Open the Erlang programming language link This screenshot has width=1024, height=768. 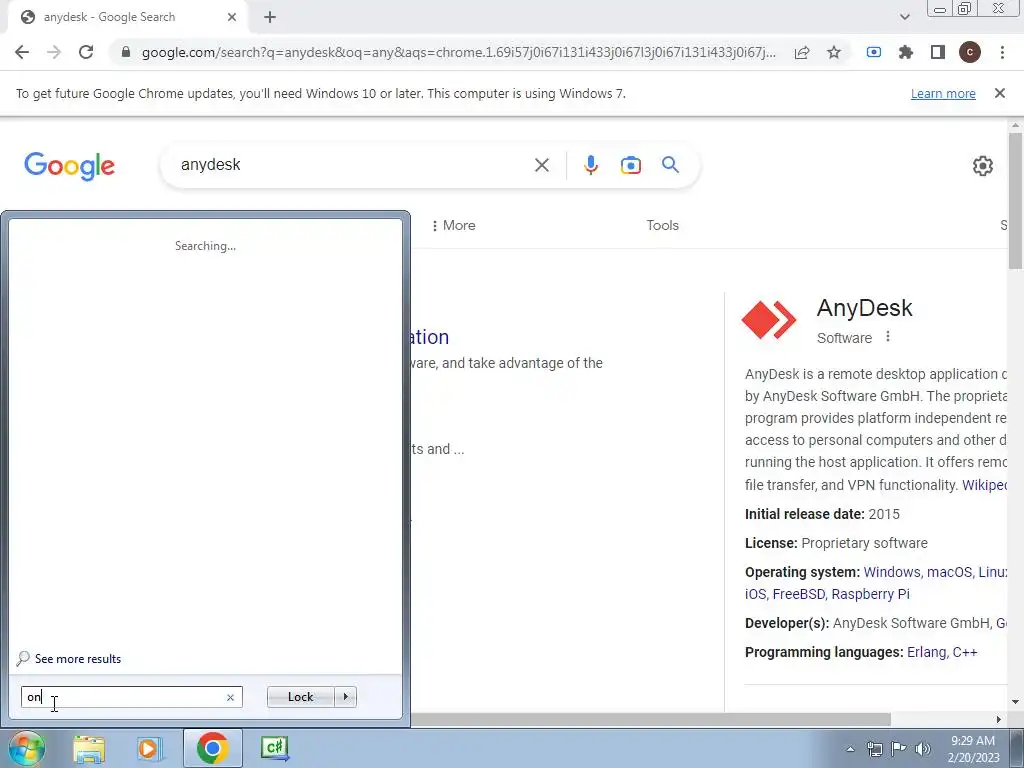pyautogui.click(x=926, y=652)
